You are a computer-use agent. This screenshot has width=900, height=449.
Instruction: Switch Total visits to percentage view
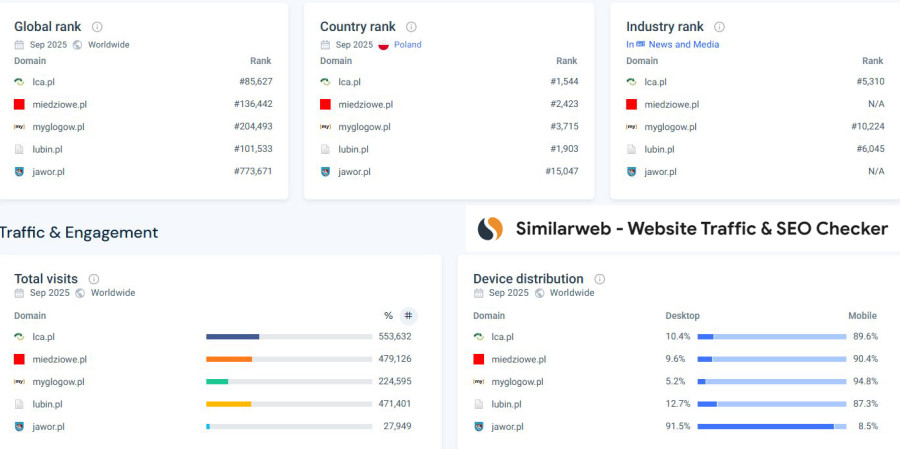coord(388,316)
